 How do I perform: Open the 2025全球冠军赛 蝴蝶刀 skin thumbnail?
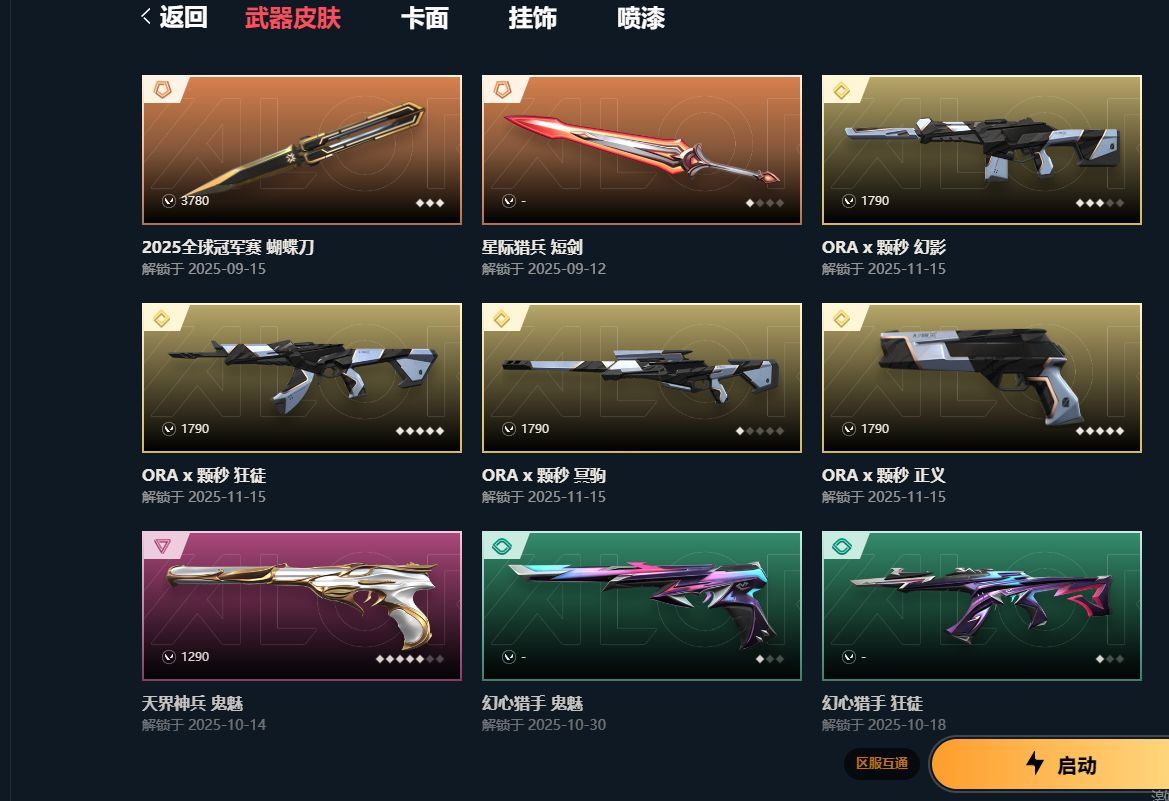coord(302,149)
